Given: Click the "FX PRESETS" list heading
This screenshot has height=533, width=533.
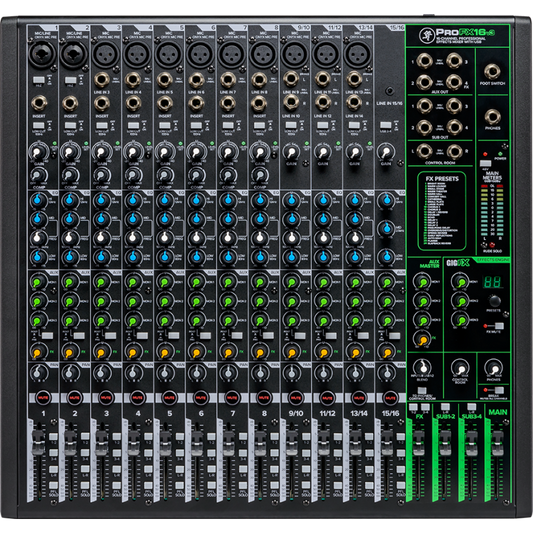Looking at the screenshot, I should click(x=442, y=179).
